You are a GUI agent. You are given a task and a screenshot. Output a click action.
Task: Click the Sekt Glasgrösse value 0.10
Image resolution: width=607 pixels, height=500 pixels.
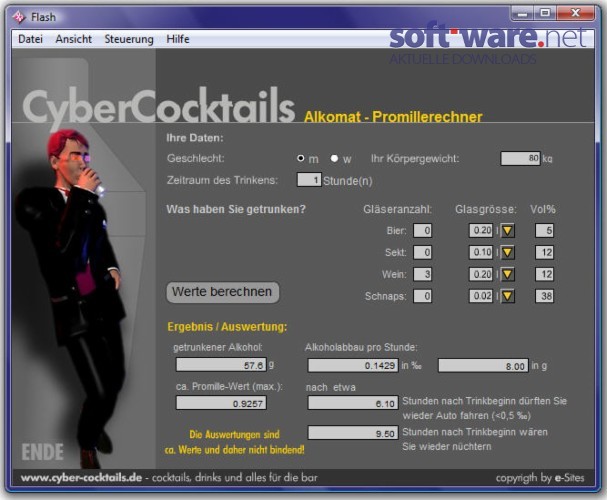click(481, 253)
